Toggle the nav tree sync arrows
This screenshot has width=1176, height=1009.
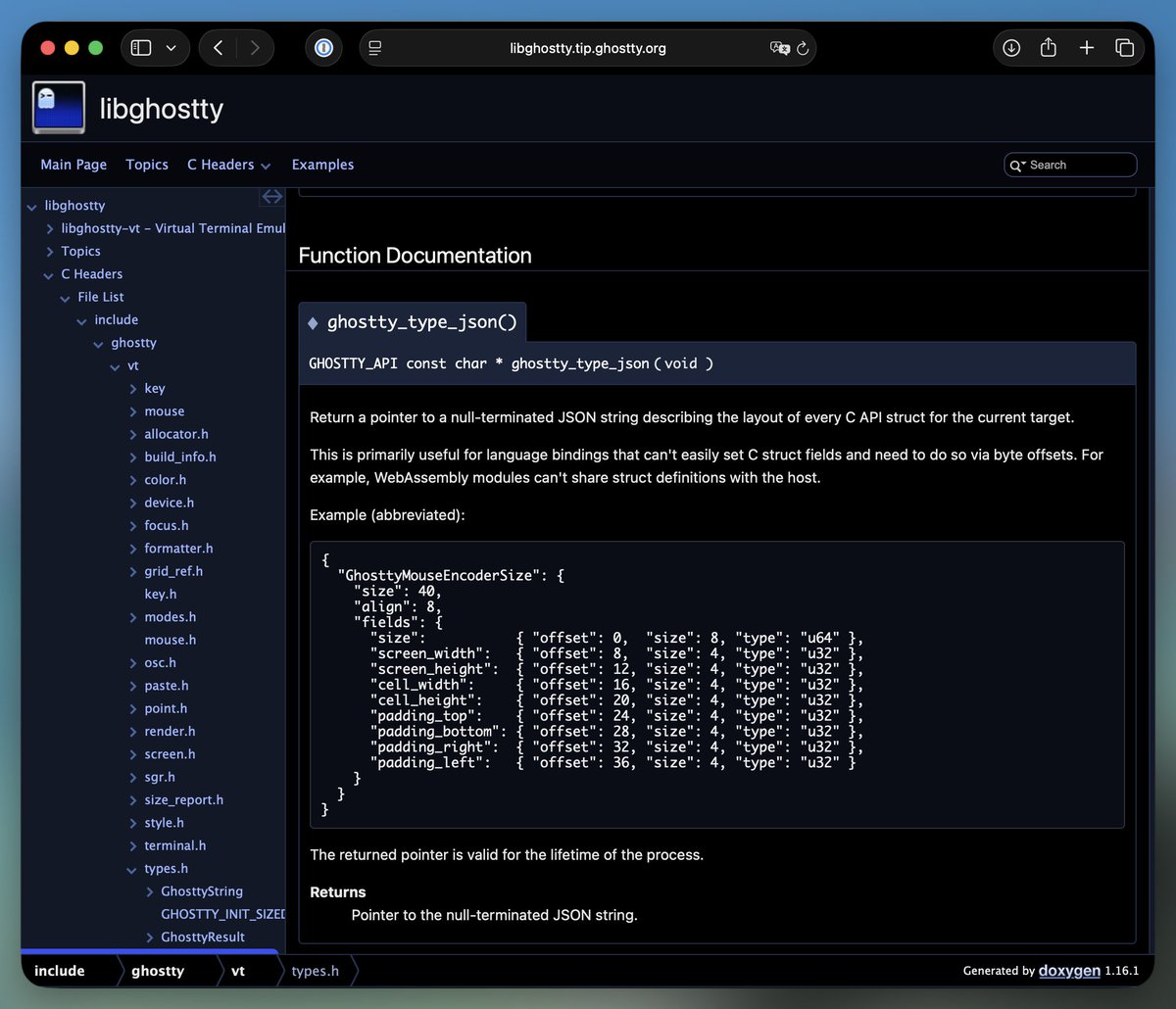coord(271,197)
